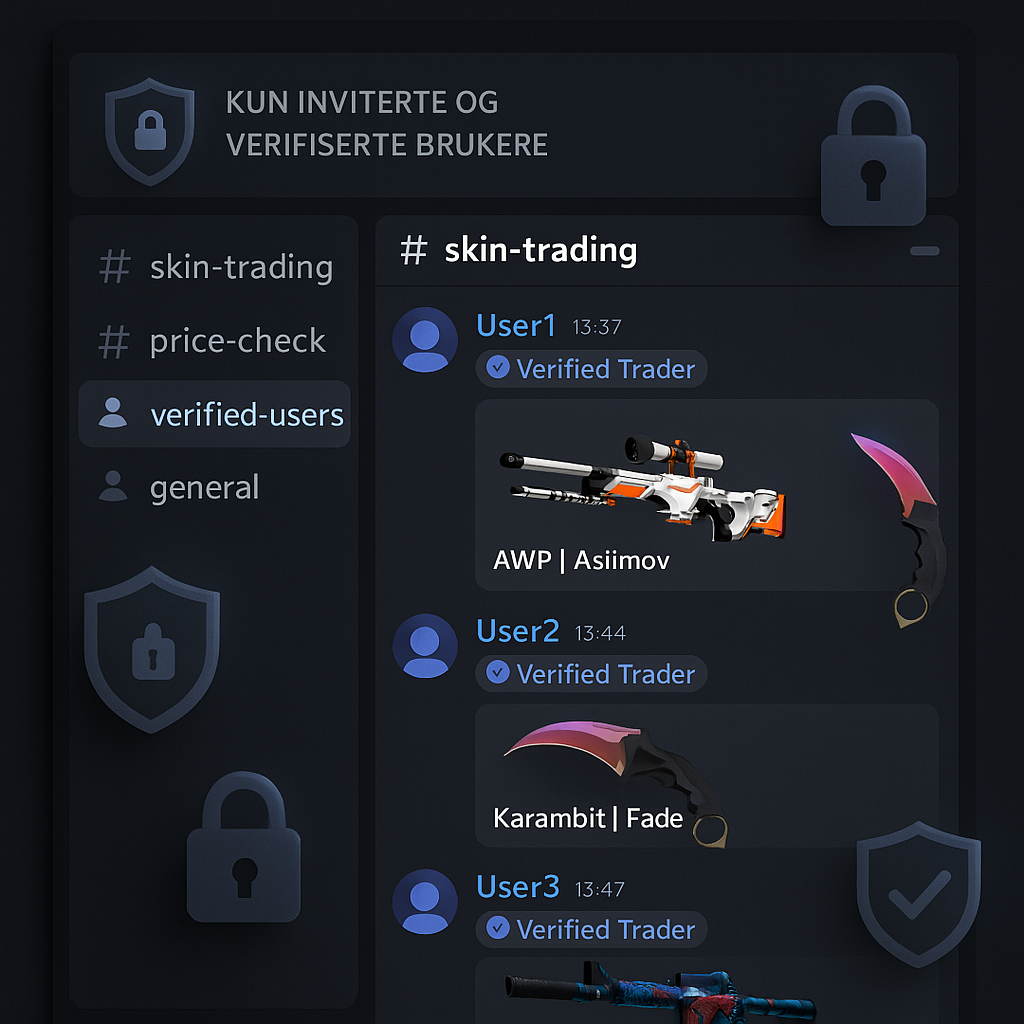Click the shield lock icon beside banner text
Viewport: 1024px width, 1024px height.
(x=150, y=131)
